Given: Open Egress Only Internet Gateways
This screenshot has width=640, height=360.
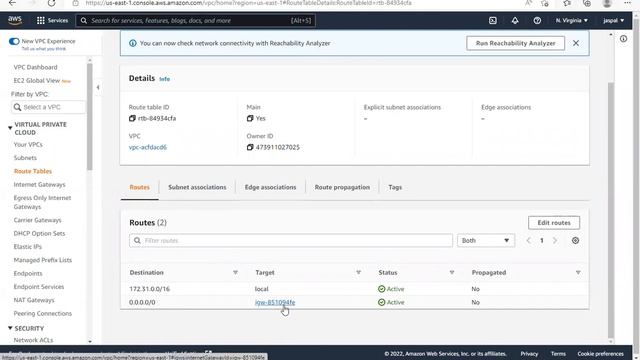Looking at the screenshot, I should pyautogui.click(x=42, y=202).
